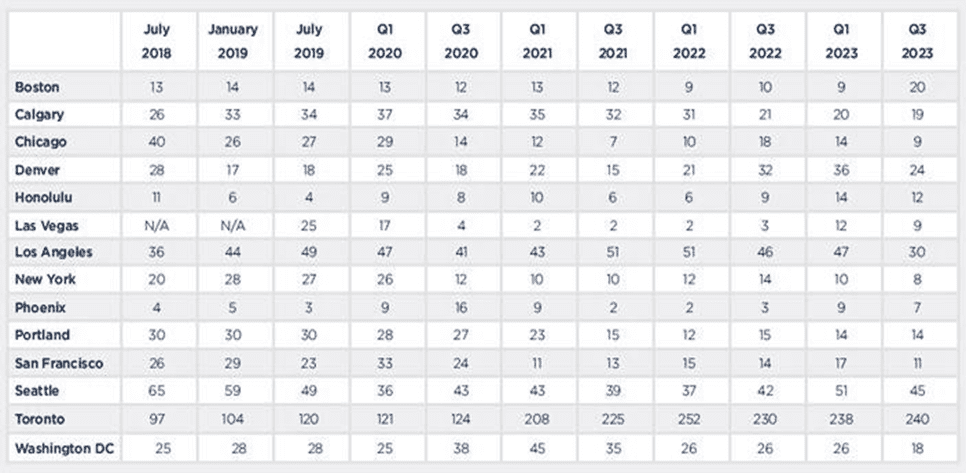The width and height of the screenshot is (966, 473).
Task: Click the Las Vegas row label
Action: coord(47,226)
